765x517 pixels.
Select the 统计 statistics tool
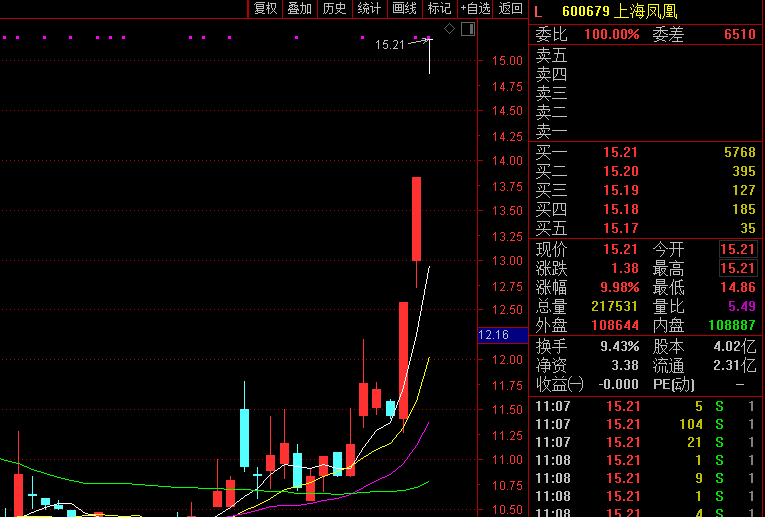(x=369, y=9)
